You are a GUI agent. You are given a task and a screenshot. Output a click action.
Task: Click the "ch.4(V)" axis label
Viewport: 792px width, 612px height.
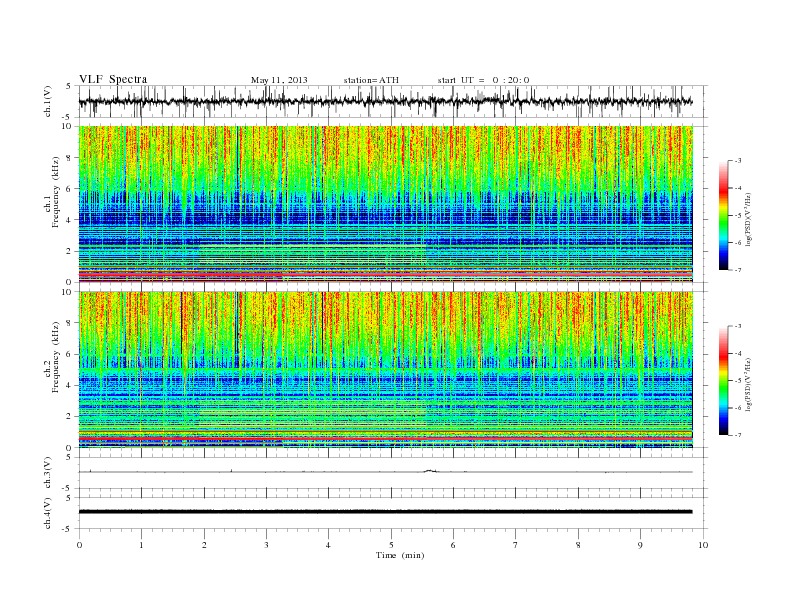click(x=48, y=513)
